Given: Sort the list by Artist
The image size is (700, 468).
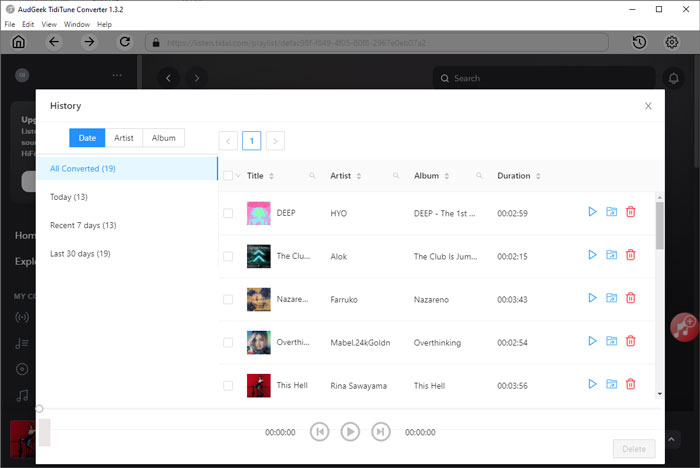Looking at the screenshot, I should (358, 176).
